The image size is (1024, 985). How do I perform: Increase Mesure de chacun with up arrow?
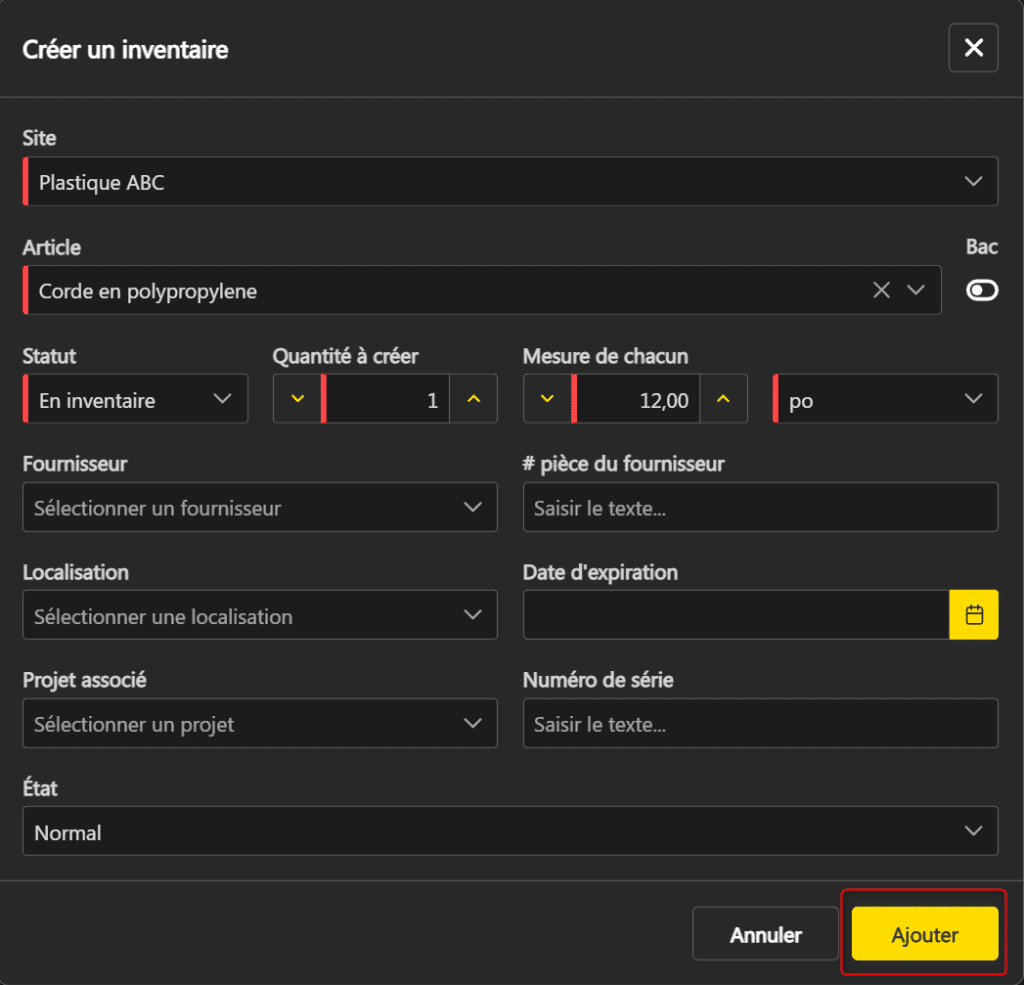723,399
